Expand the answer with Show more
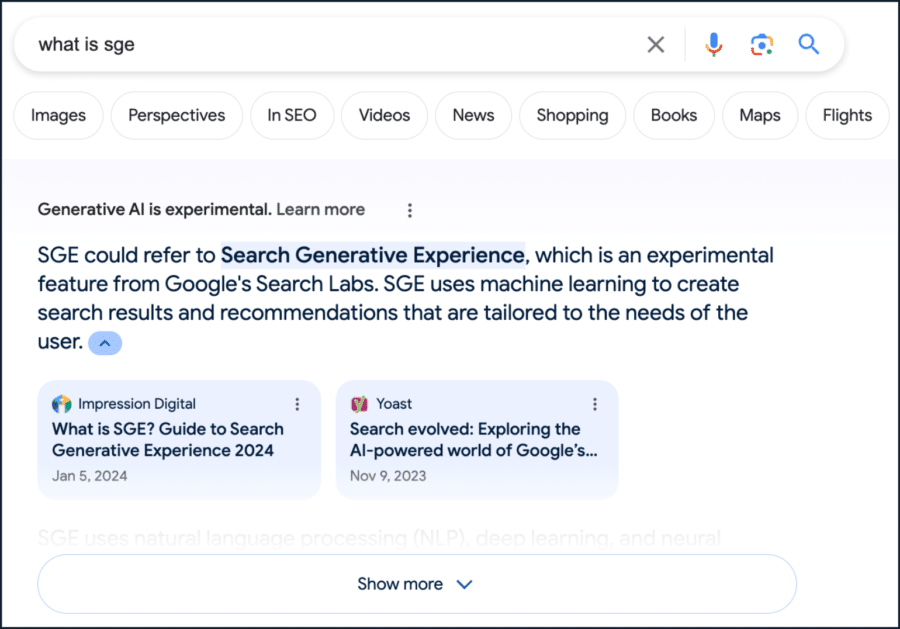The width and height of the screenshot is (900, 629). [417, 584]
